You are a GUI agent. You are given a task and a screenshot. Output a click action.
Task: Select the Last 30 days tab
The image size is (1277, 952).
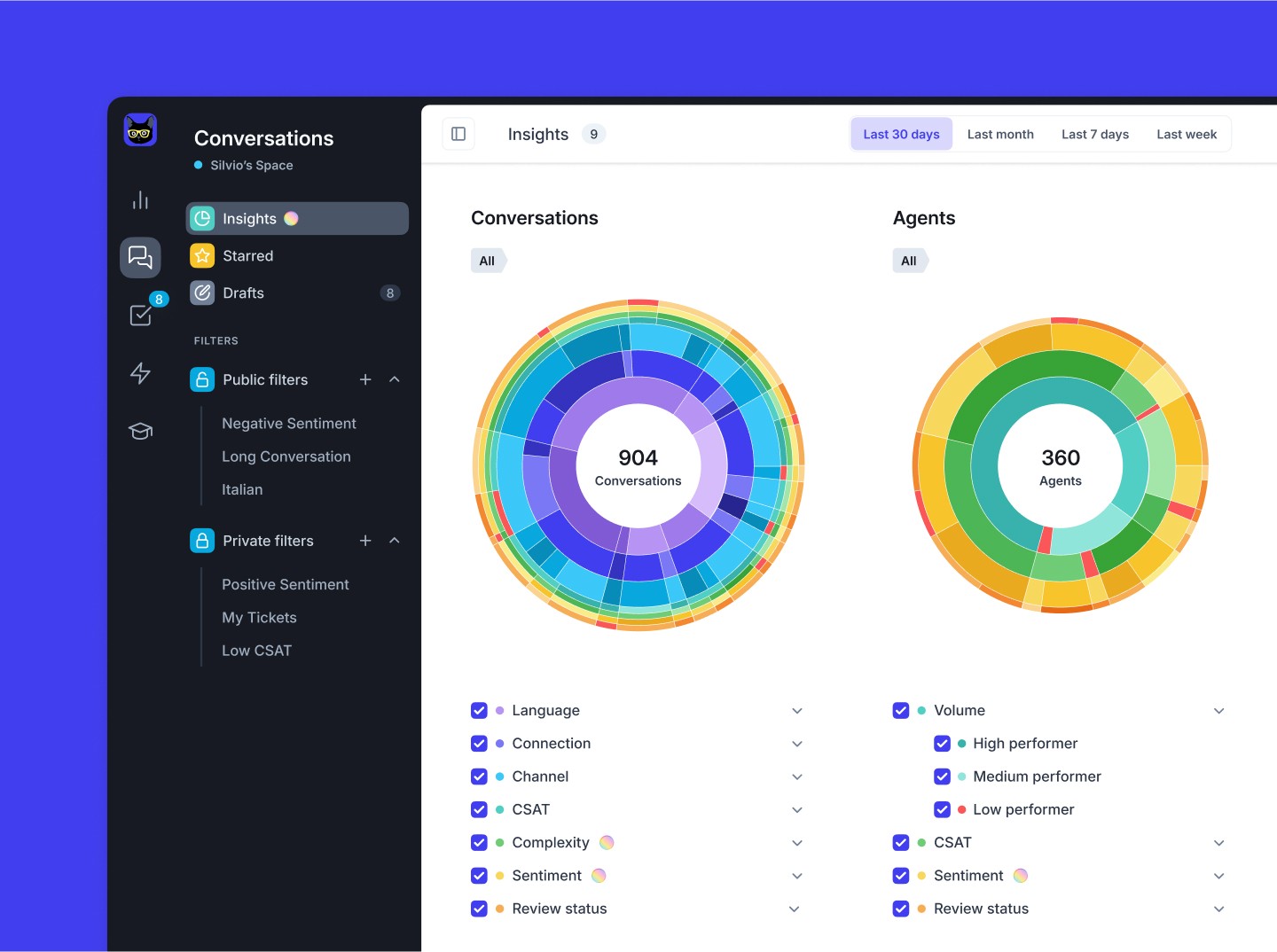coord(901,134)
